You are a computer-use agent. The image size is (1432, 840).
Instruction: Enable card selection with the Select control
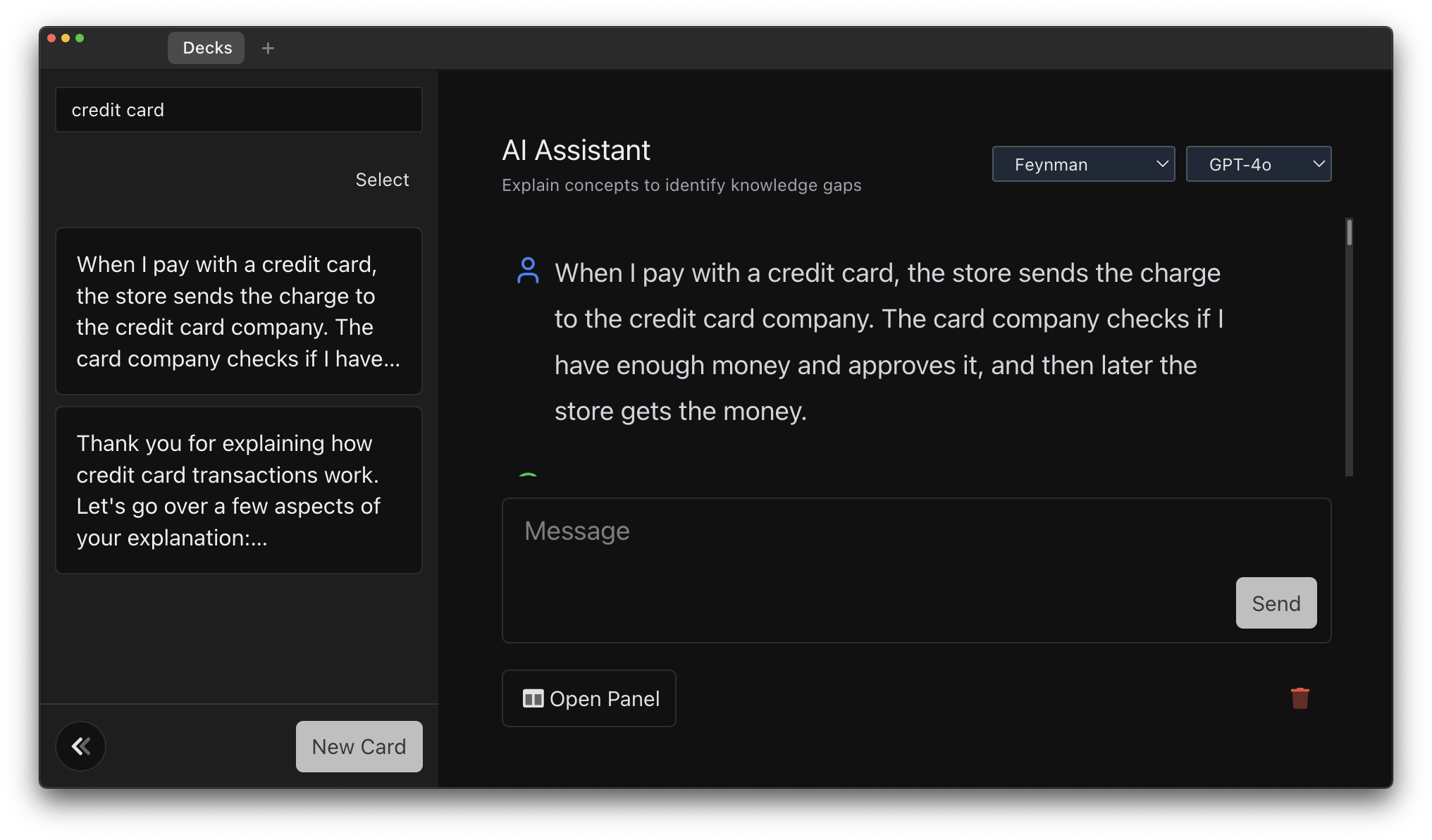coord(382,180)
